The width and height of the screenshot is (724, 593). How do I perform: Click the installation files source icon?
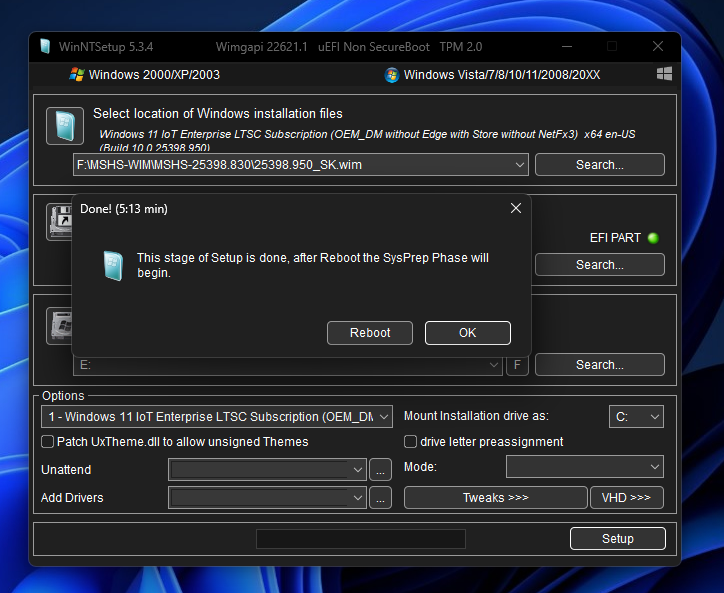click(65, 126)
